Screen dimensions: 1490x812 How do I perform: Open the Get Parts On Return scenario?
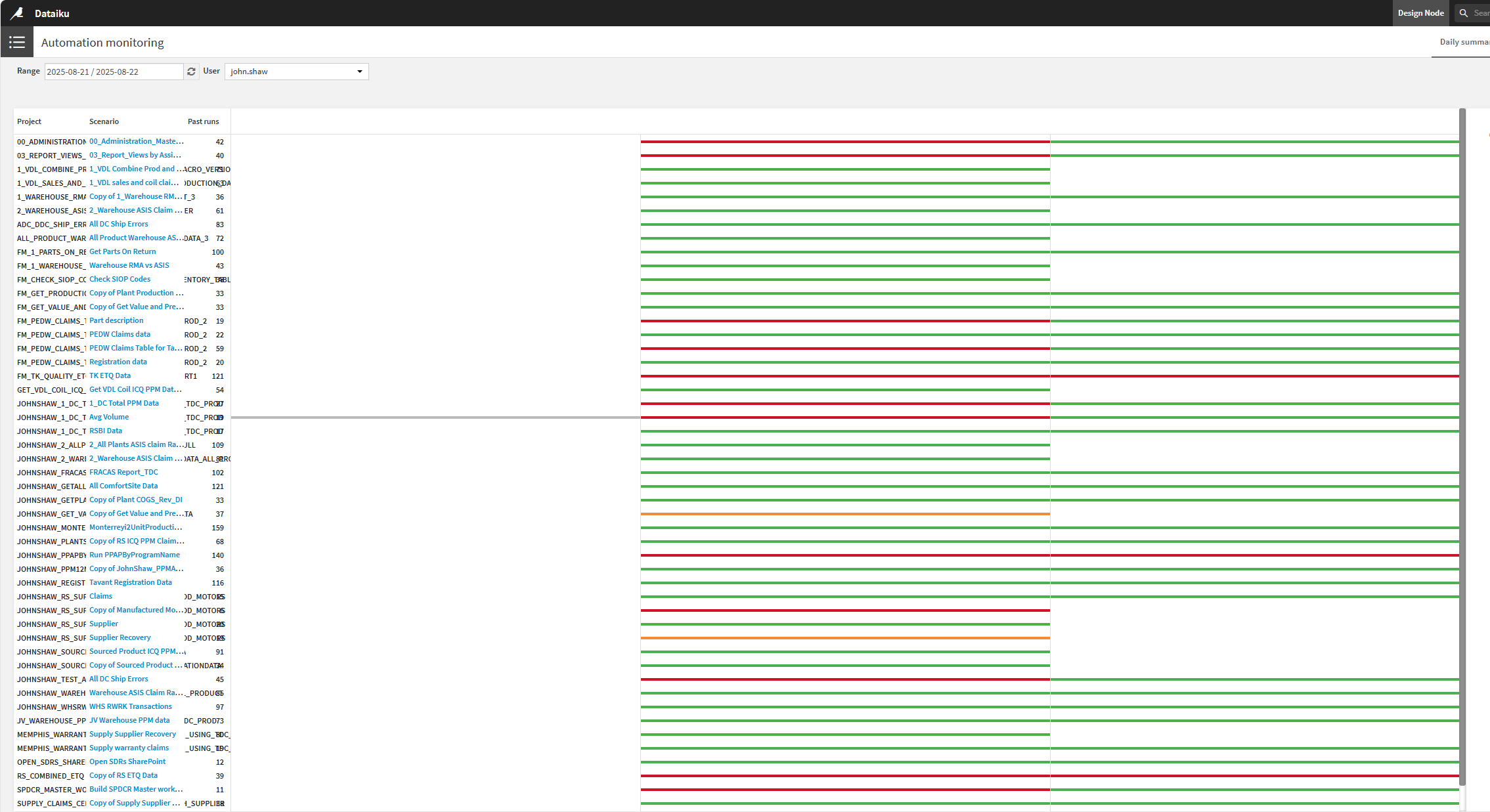123,251
